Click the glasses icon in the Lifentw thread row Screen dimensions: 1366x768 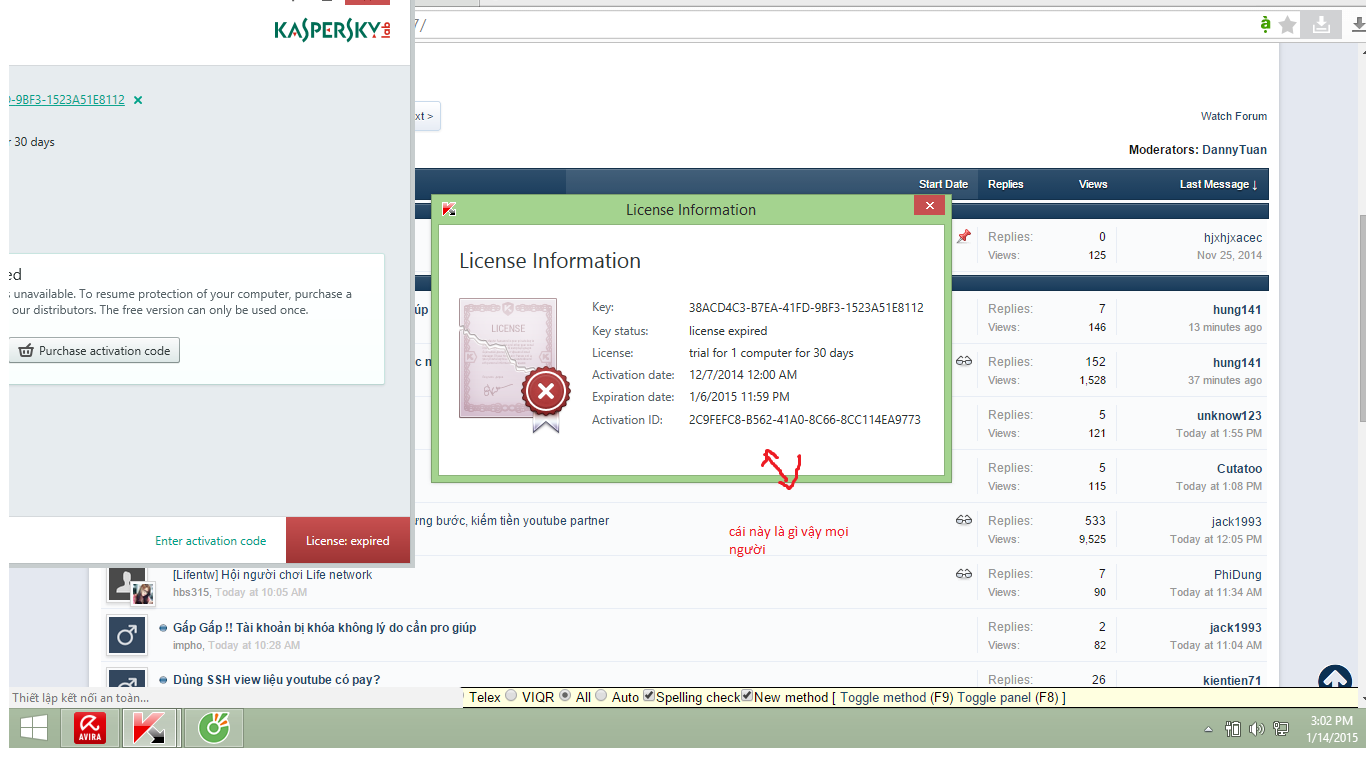pos(963,574)
